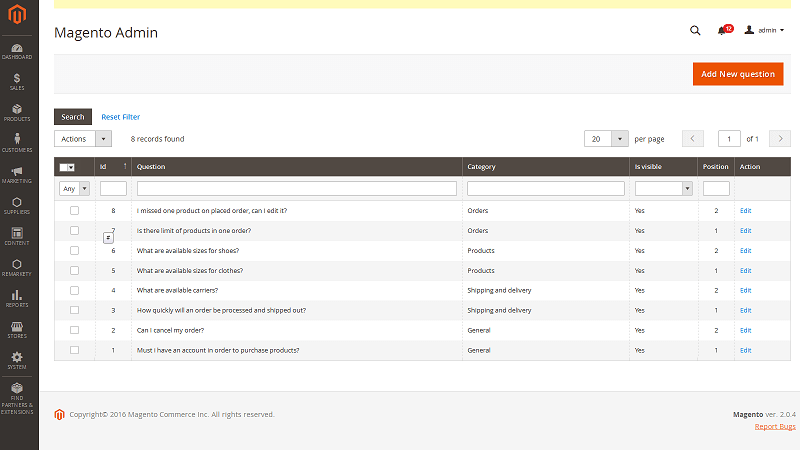This screenshot has height=450, width=800.
Task: Select checkbox for question id 8
Action: [x=74, y=211]
